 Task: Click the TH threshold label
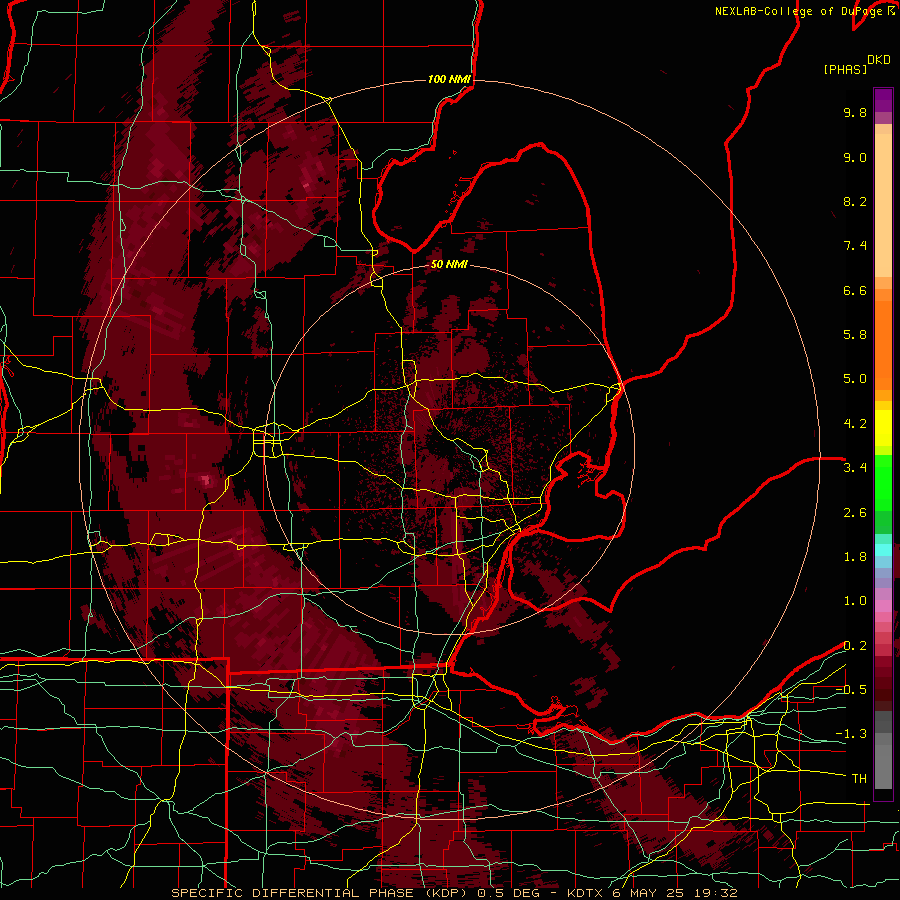(x=859, y=779)
